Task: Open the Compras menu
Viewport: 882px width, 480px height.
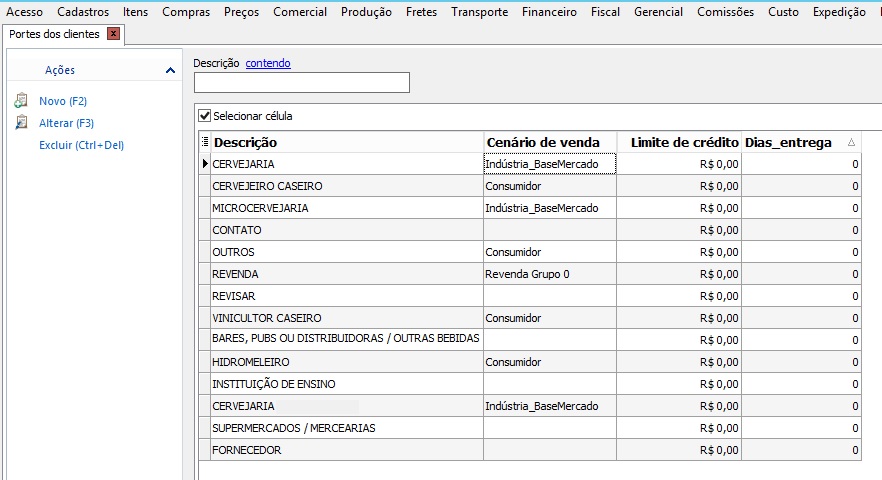Action: (x=186, y=12)
